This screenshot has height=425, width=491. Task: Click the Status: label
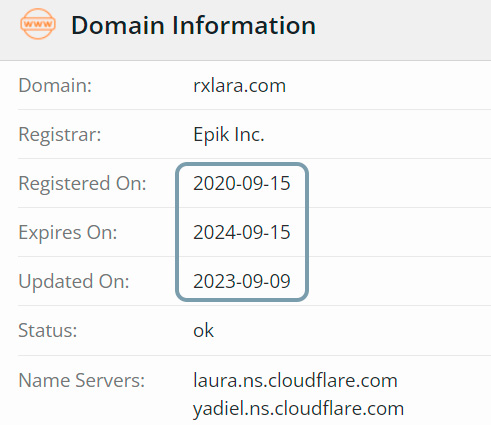click(48, 331)
